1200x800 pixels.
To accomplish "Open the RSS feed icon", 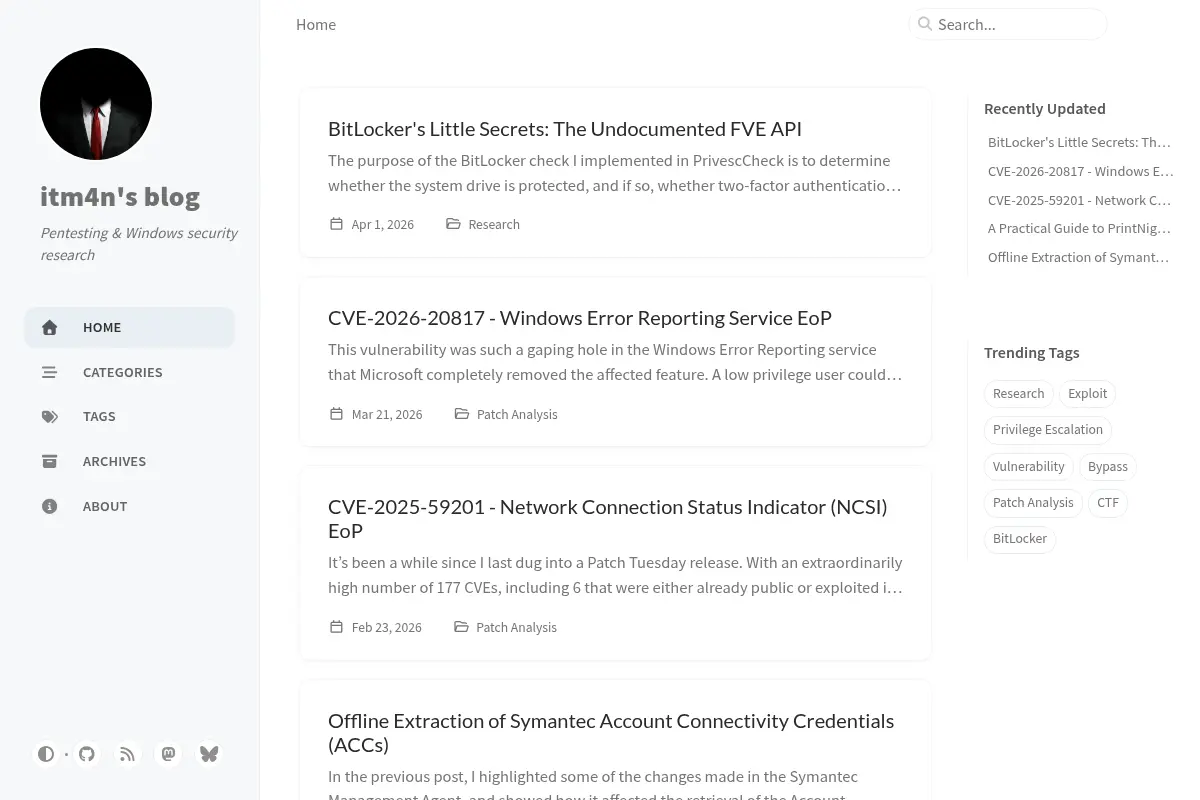I will (x=128, y=754).
